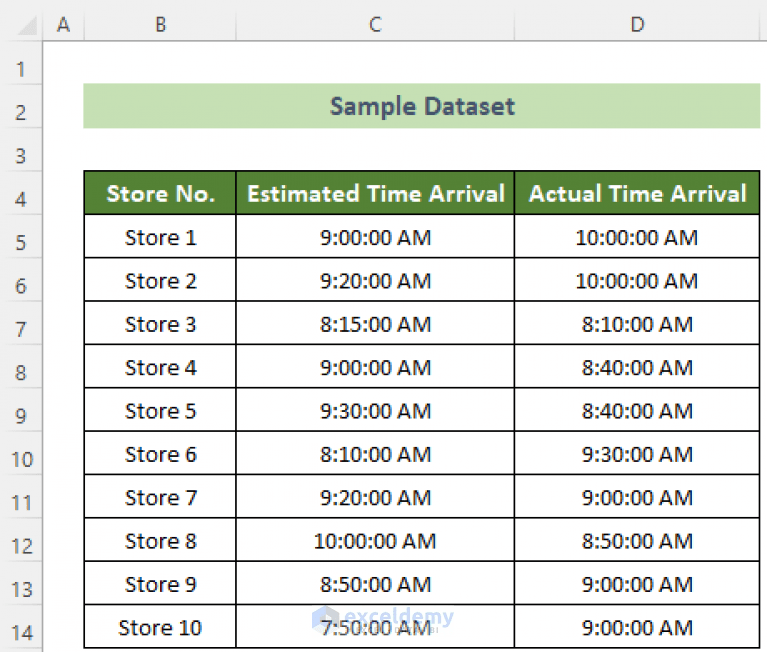Image resolution: width=767 pixels, height=652 pixels.
Task: Click the Store 2 cell
Action: coord(160,280)
